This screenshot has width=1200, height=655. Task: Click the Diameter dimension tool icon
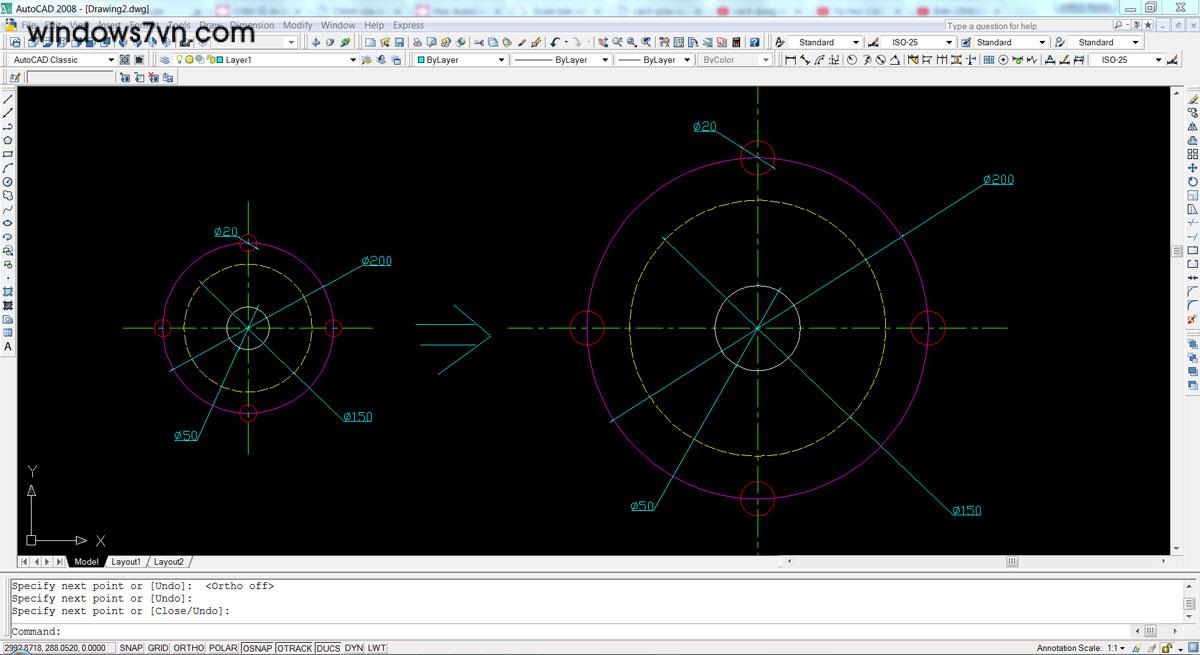[881, 59]
